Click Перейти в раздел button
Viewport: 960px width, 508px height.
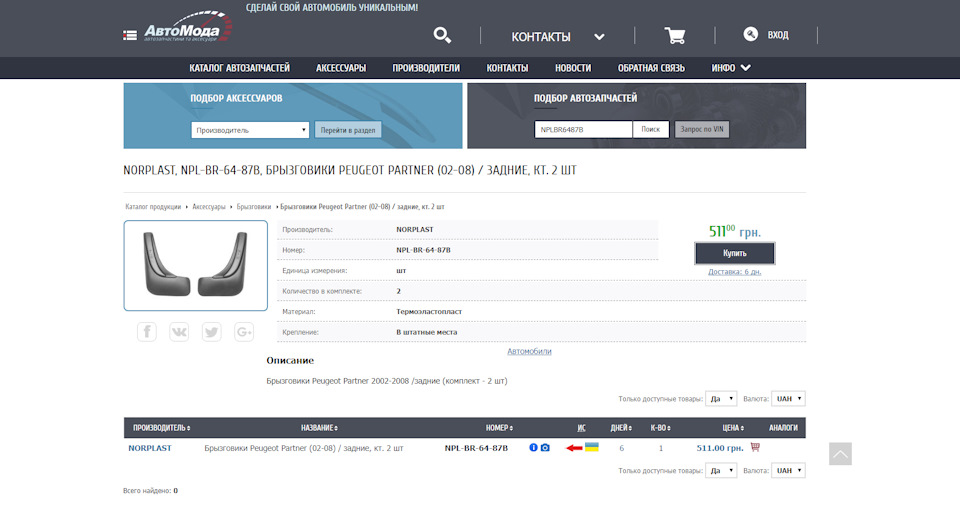[348, 130]
